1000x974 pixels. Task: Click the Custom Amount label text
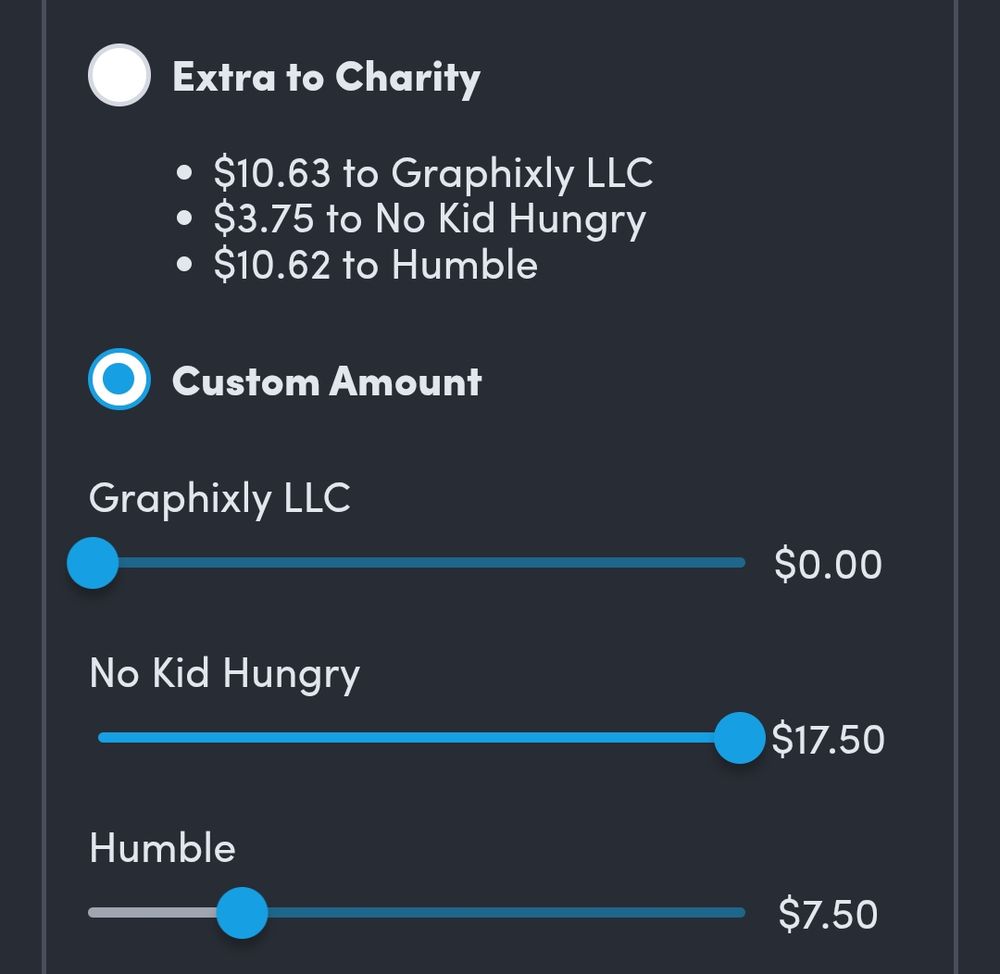point(327,380)
